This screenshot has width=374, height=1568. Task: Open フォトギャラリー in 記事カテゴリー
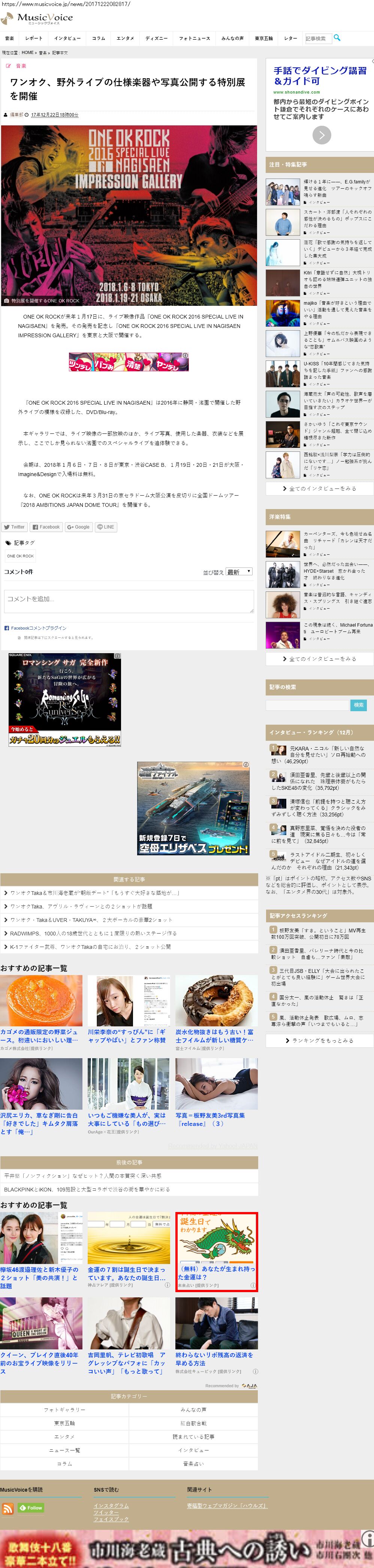[64, 1410]
